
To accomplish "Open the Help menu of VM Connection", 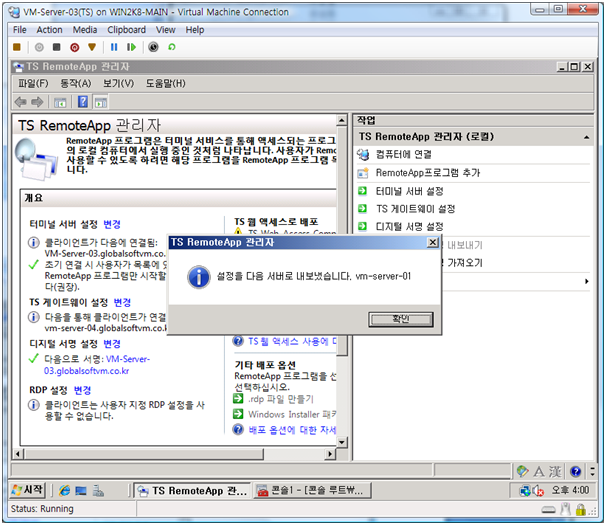I will 195,30.
